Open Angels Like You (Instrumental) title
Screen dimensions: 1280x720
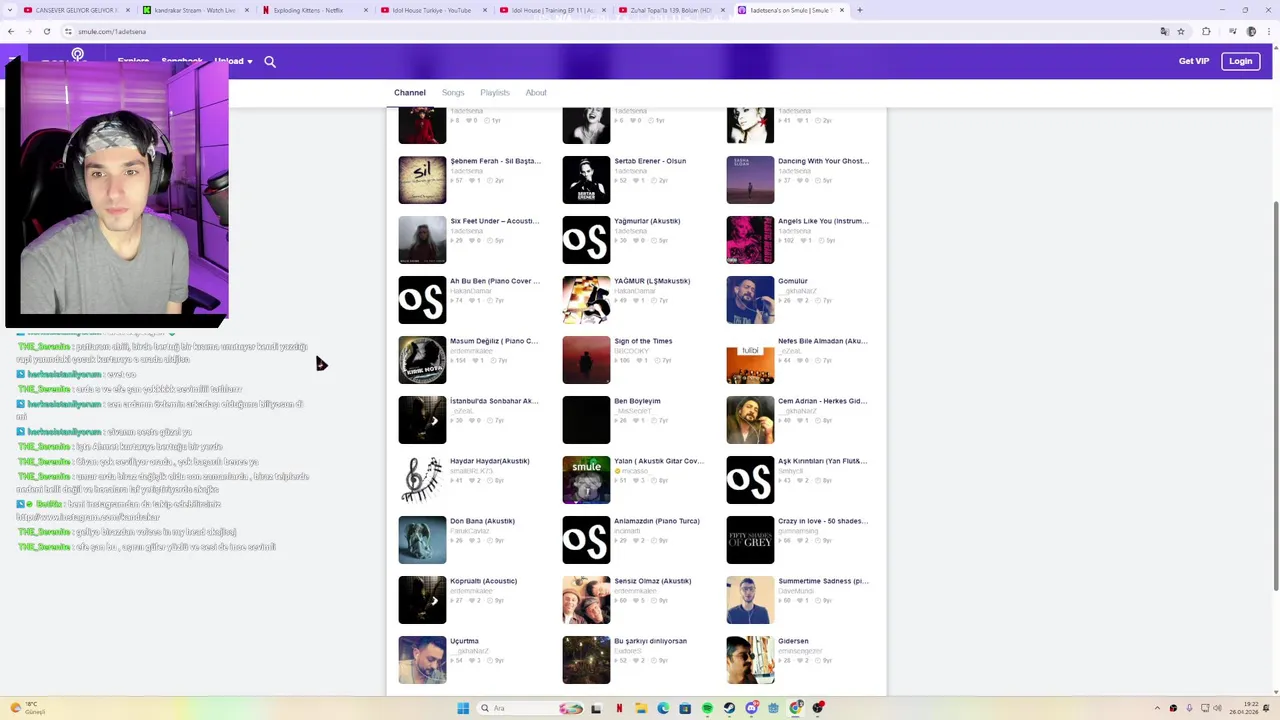click(823, 221)
